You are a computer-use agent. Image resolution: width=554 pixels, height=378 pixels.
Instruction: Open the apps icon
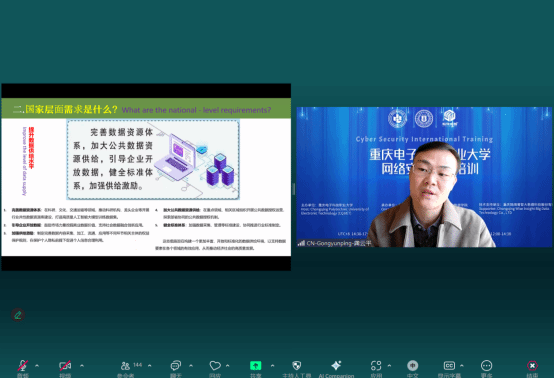pyautogui.click(x=376, y=368)
